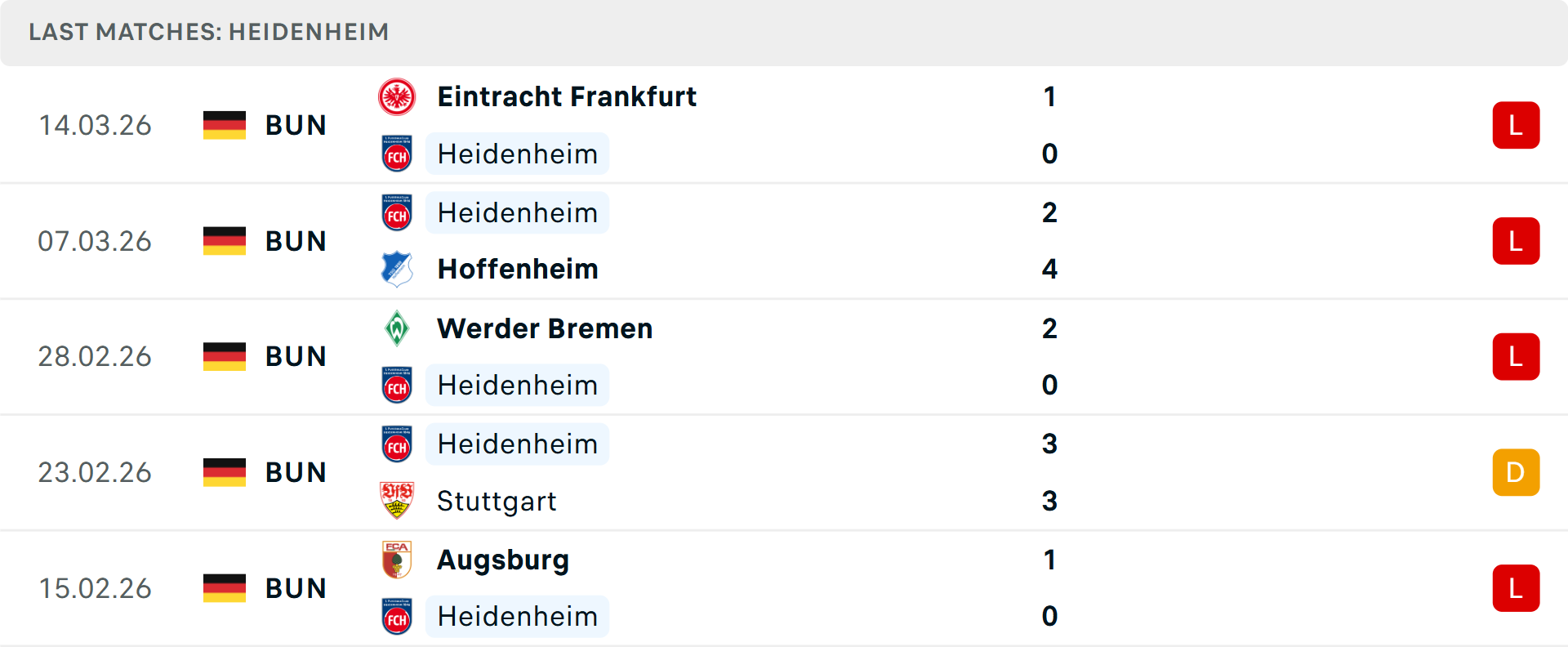Click the Hoffenheim club crest

pyautogui.click(x=397, y=269)
